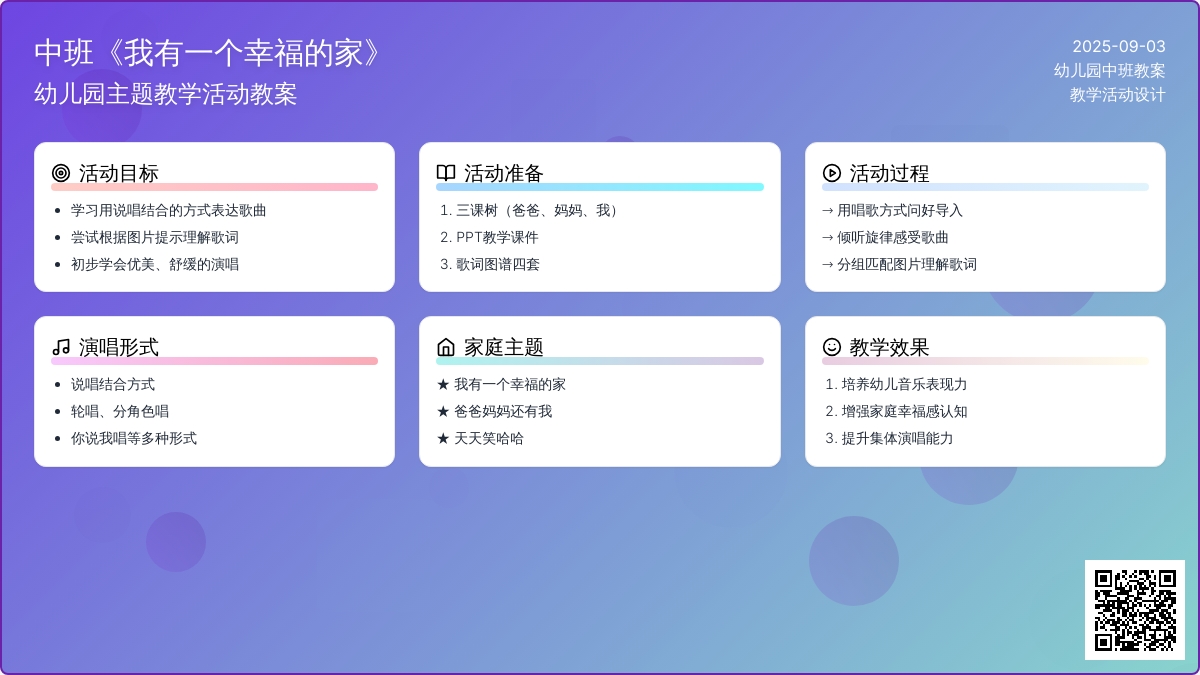
Task: Click the open book icon beside 活动准备
Action: pos(446,173)
